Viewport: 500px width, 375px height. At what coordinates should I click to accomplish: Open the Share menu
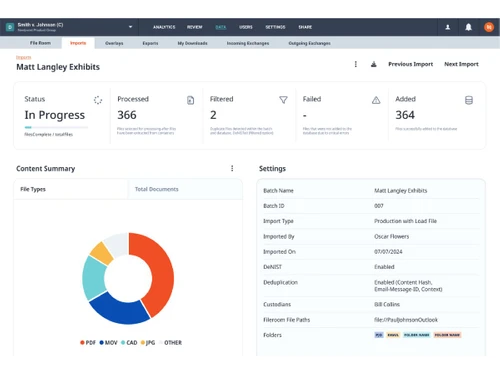(x=305, y=27)
